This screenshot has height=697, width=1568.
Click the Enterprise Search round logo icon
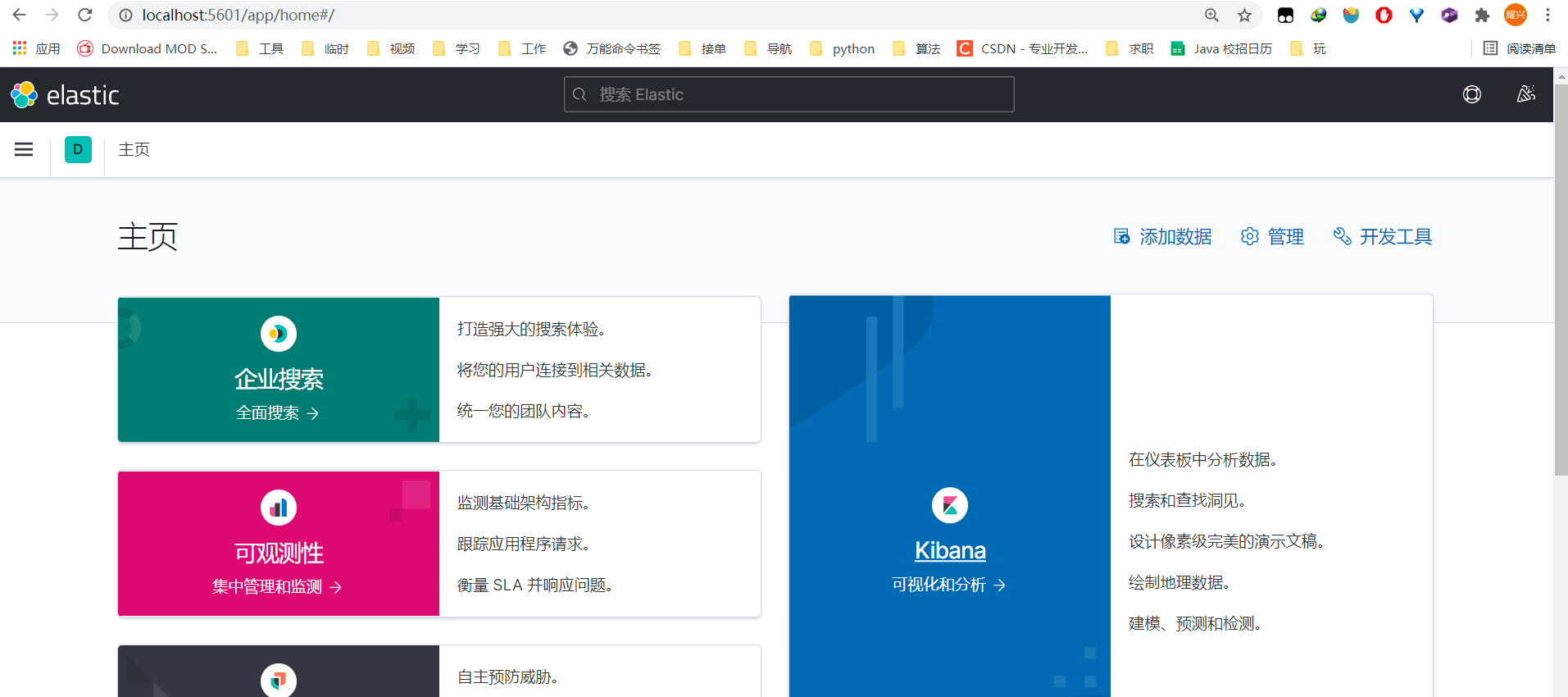point(279,334)
